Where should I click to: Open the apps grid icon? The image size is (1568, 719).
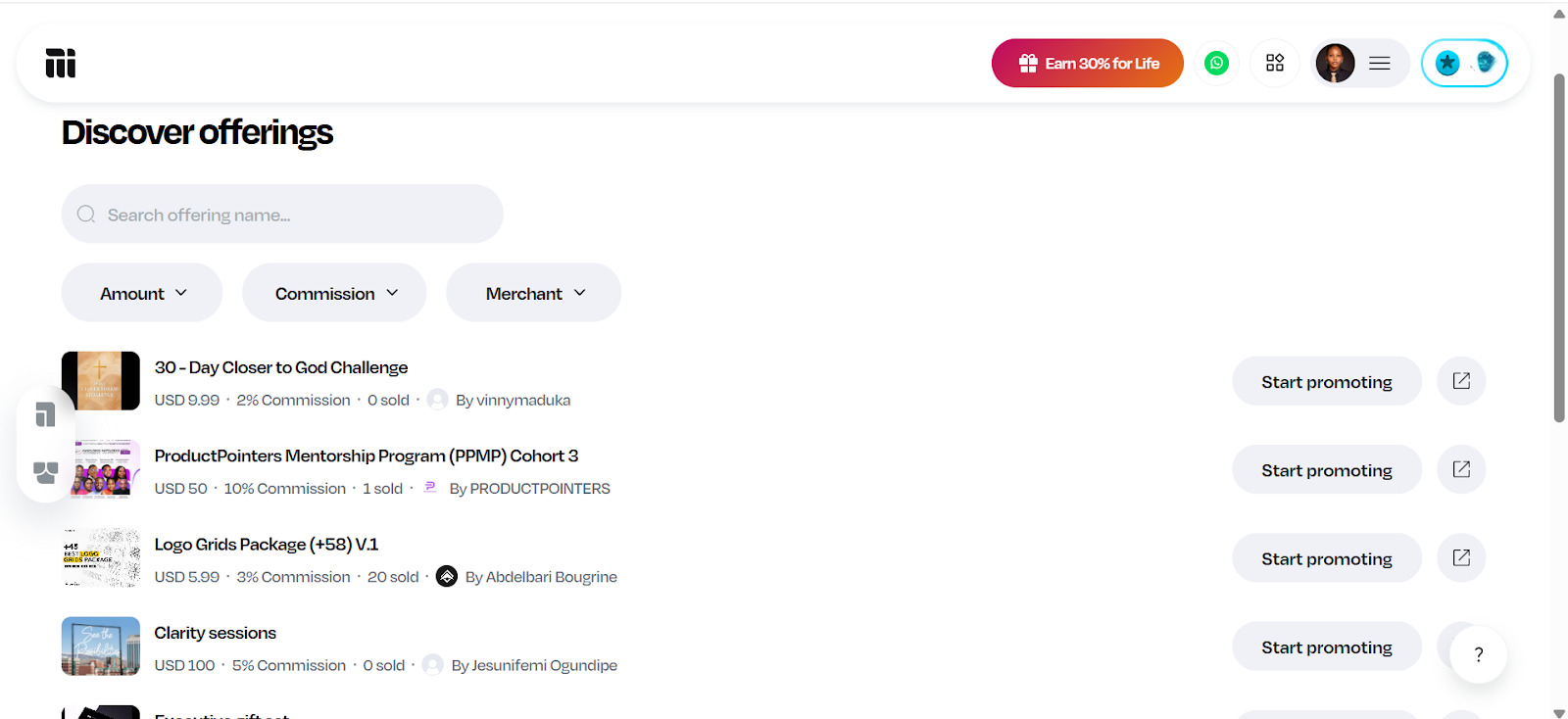point(1275,63)
